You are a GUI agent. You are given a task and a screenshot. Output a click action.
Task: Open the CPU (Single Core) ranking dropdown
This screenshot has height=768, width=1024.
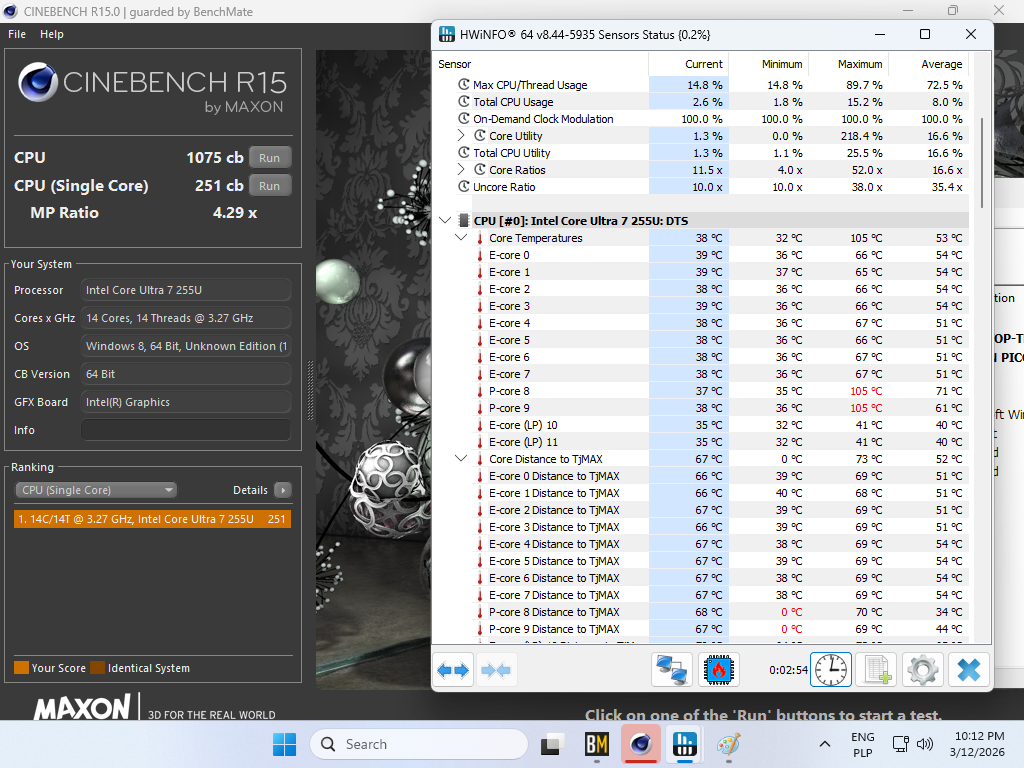point(96,490)
